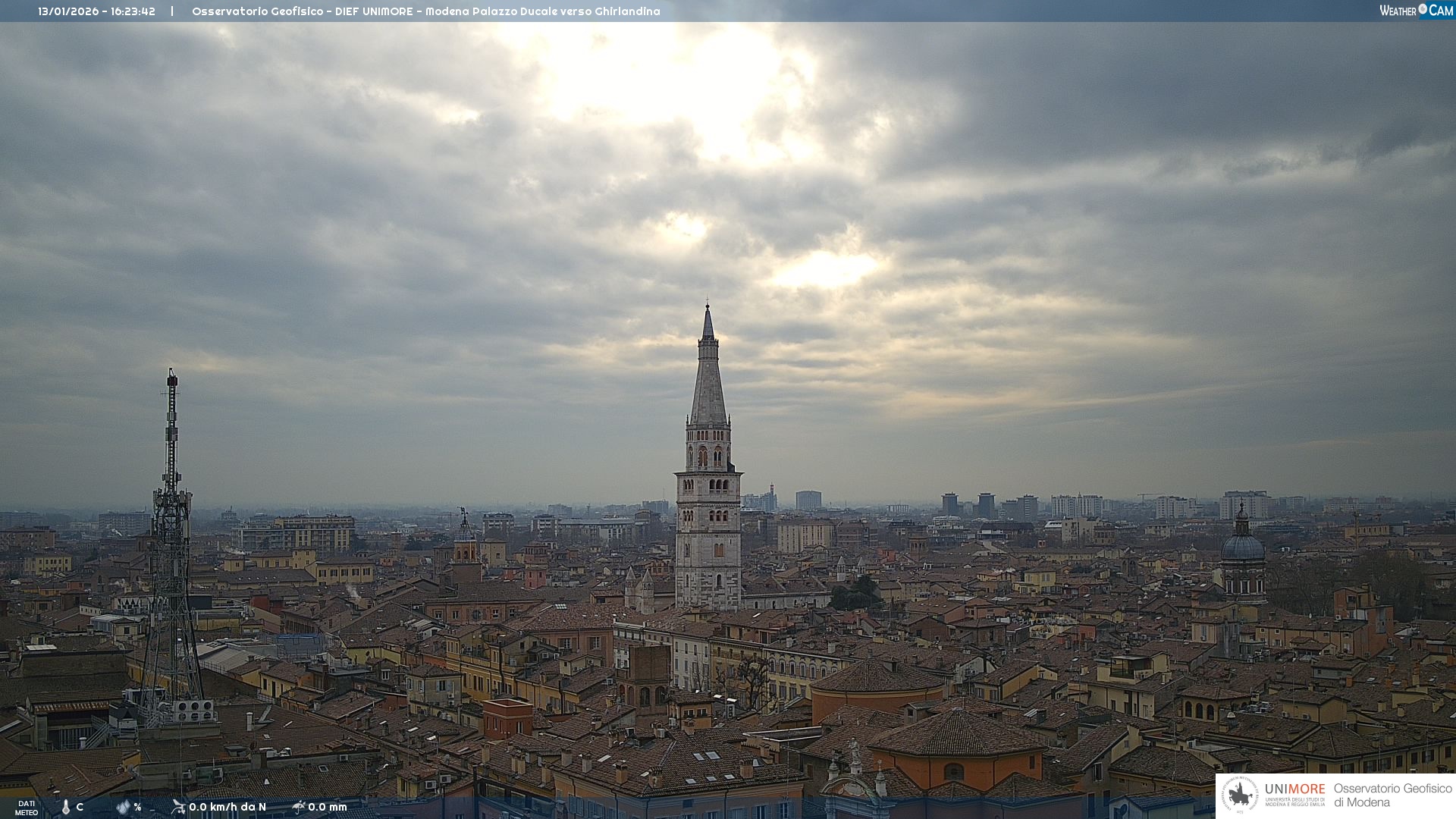
Task: Click the WeatherCam logo
Action: (1416, 11)
